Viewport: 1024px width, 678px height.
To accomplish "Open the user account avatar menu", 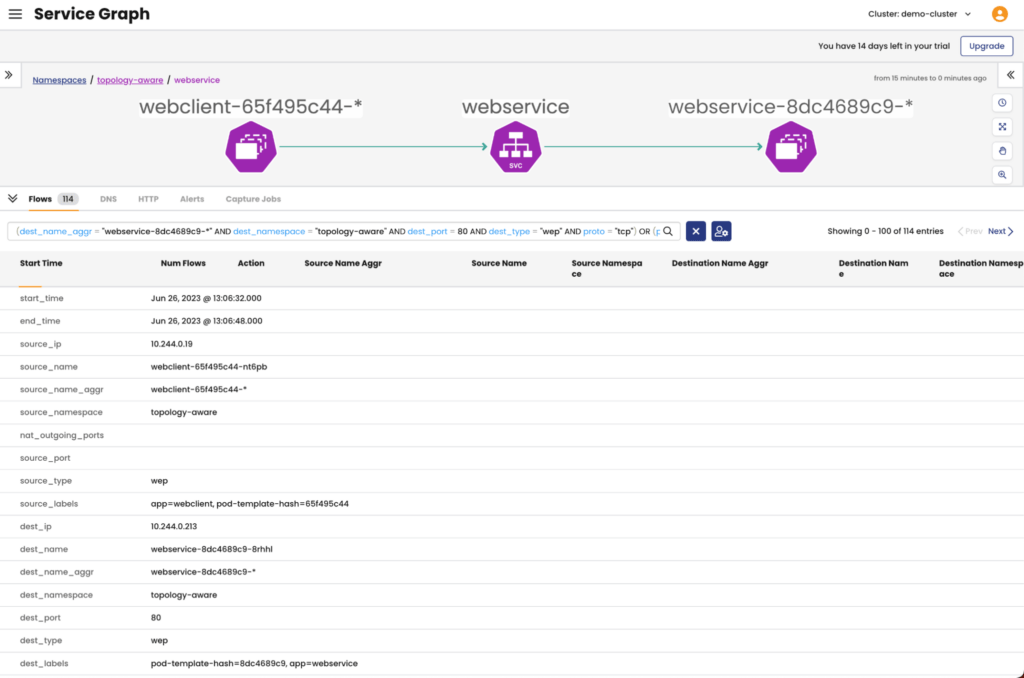I will (999, 14).
